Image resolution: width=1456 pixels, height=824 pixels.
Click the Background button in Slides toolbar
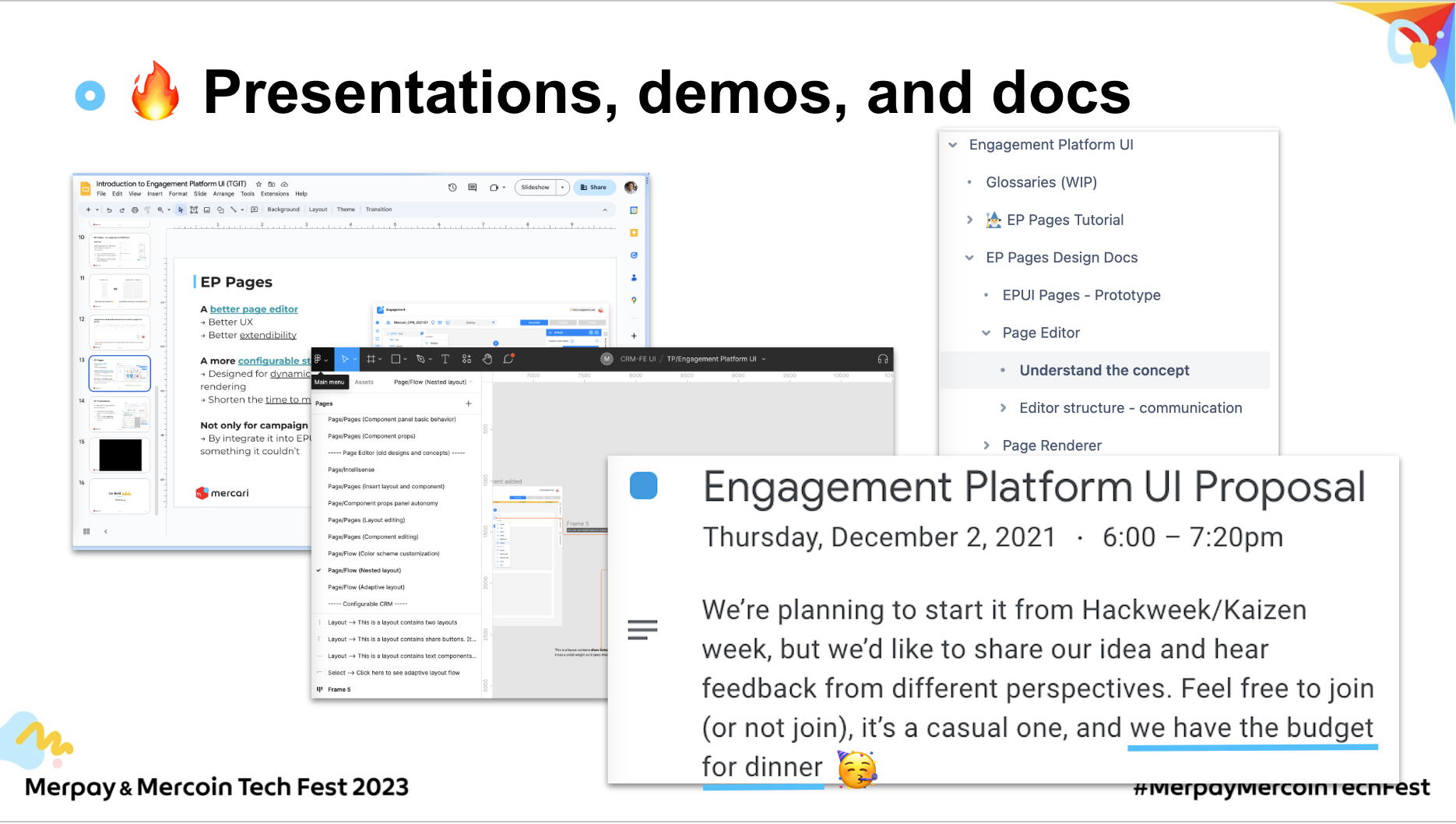tap(283, 210)
